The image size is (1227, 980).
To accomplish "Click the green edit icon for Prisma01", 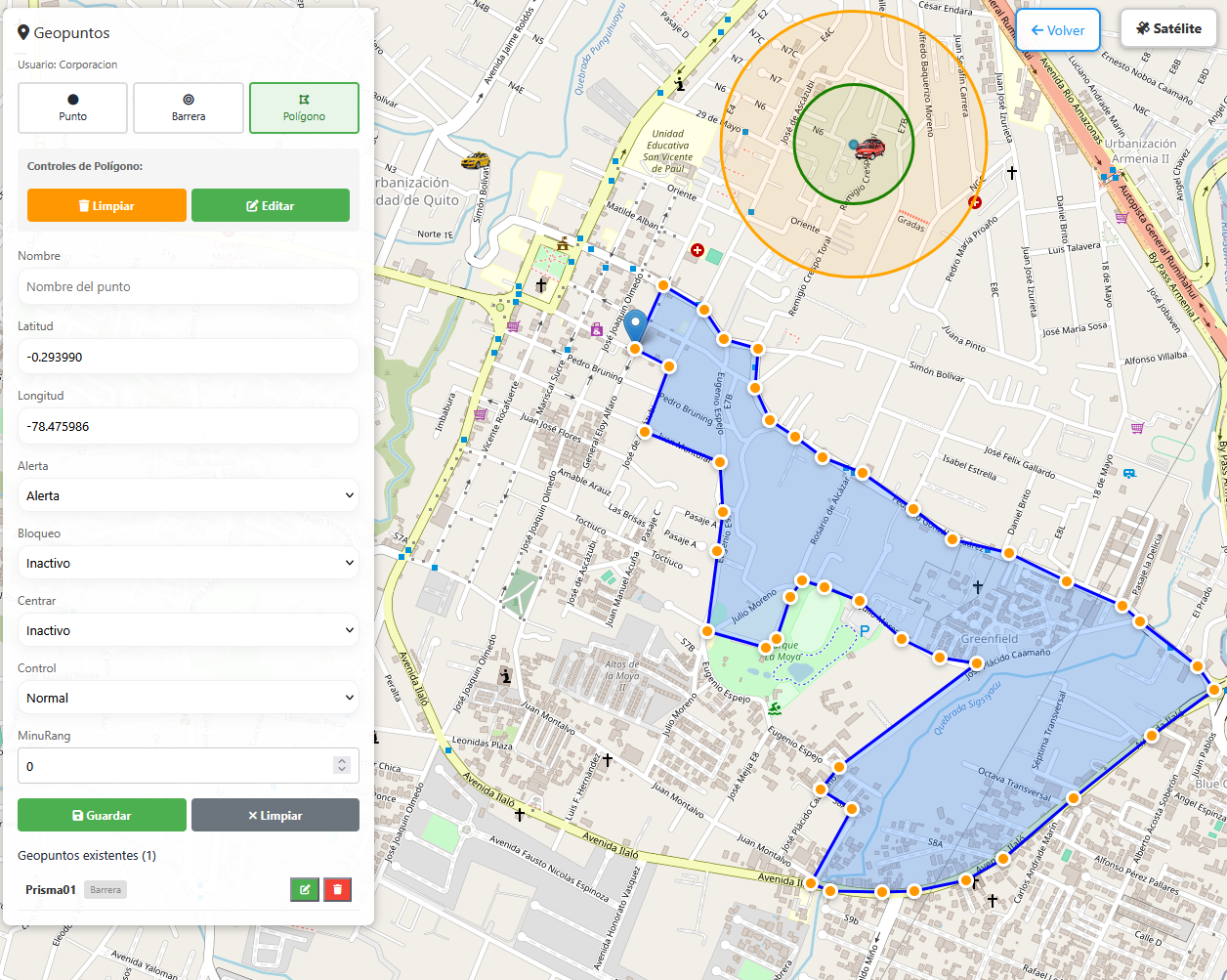I will click(x=305, y=889).
